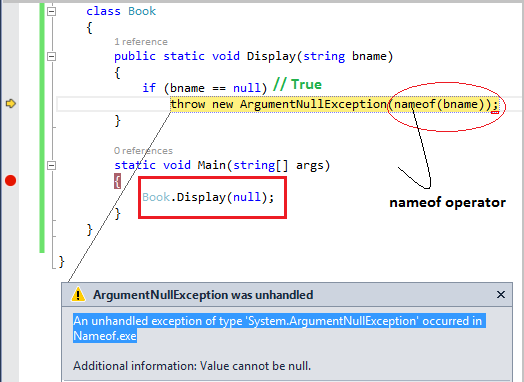
Task: Open the '1 reference' CodeLens link
Action: click(x=141, y=42)
